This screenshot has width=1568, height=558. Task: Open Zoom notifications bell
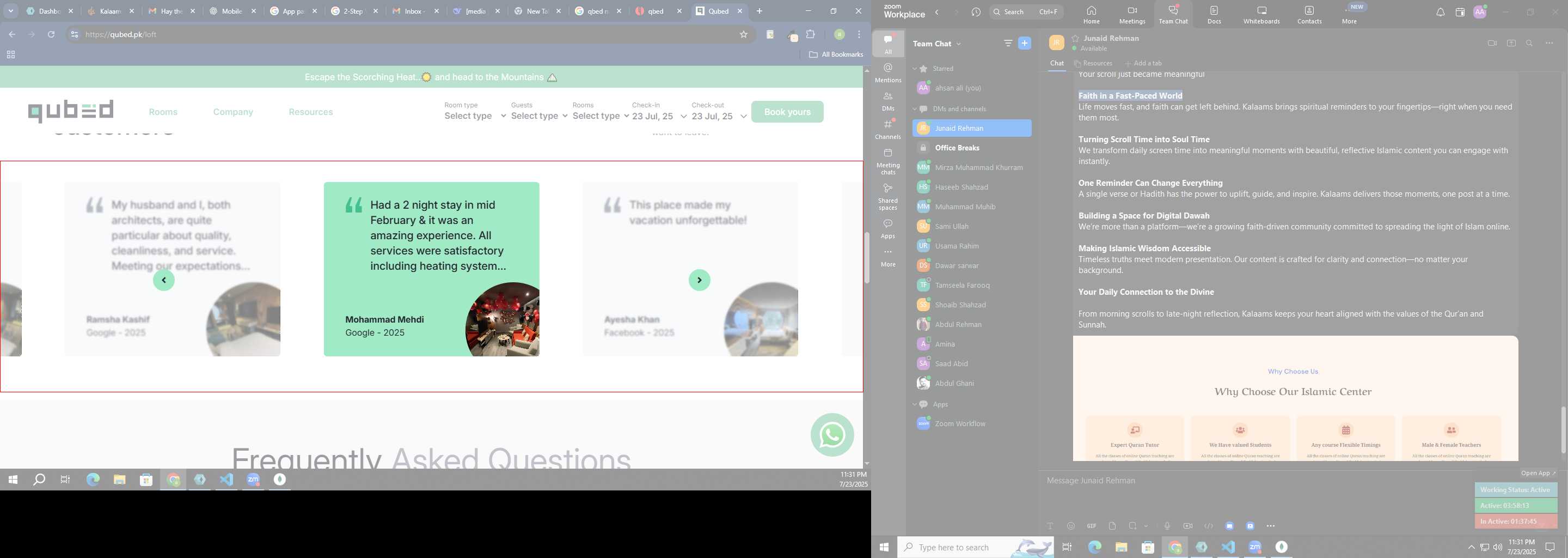tap(1440, 12)
